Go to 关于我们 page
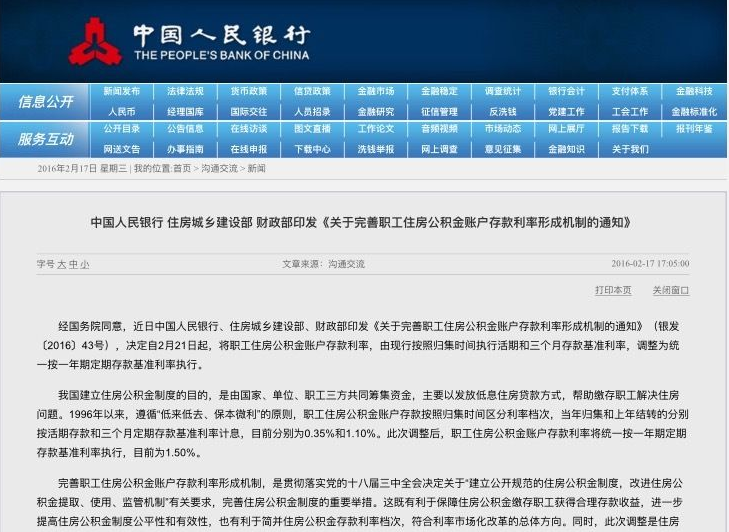This screenshot has height=532, width=729. [x=630, y=149]
